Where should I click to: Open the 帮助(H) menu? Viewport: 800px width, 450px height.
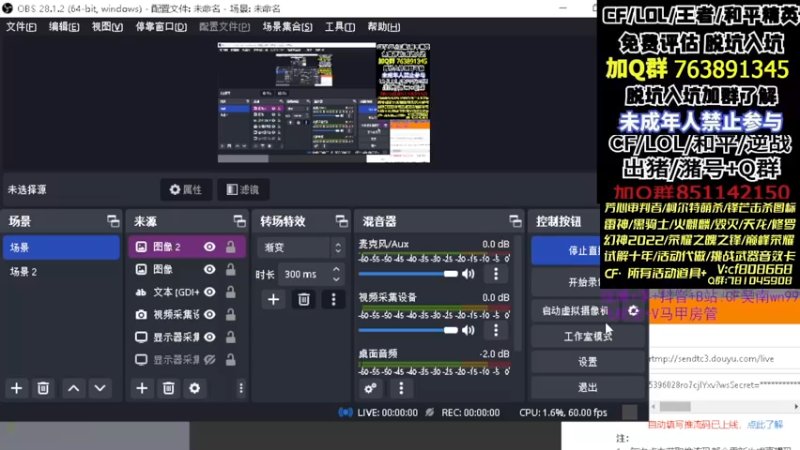(x=384, y=27)
